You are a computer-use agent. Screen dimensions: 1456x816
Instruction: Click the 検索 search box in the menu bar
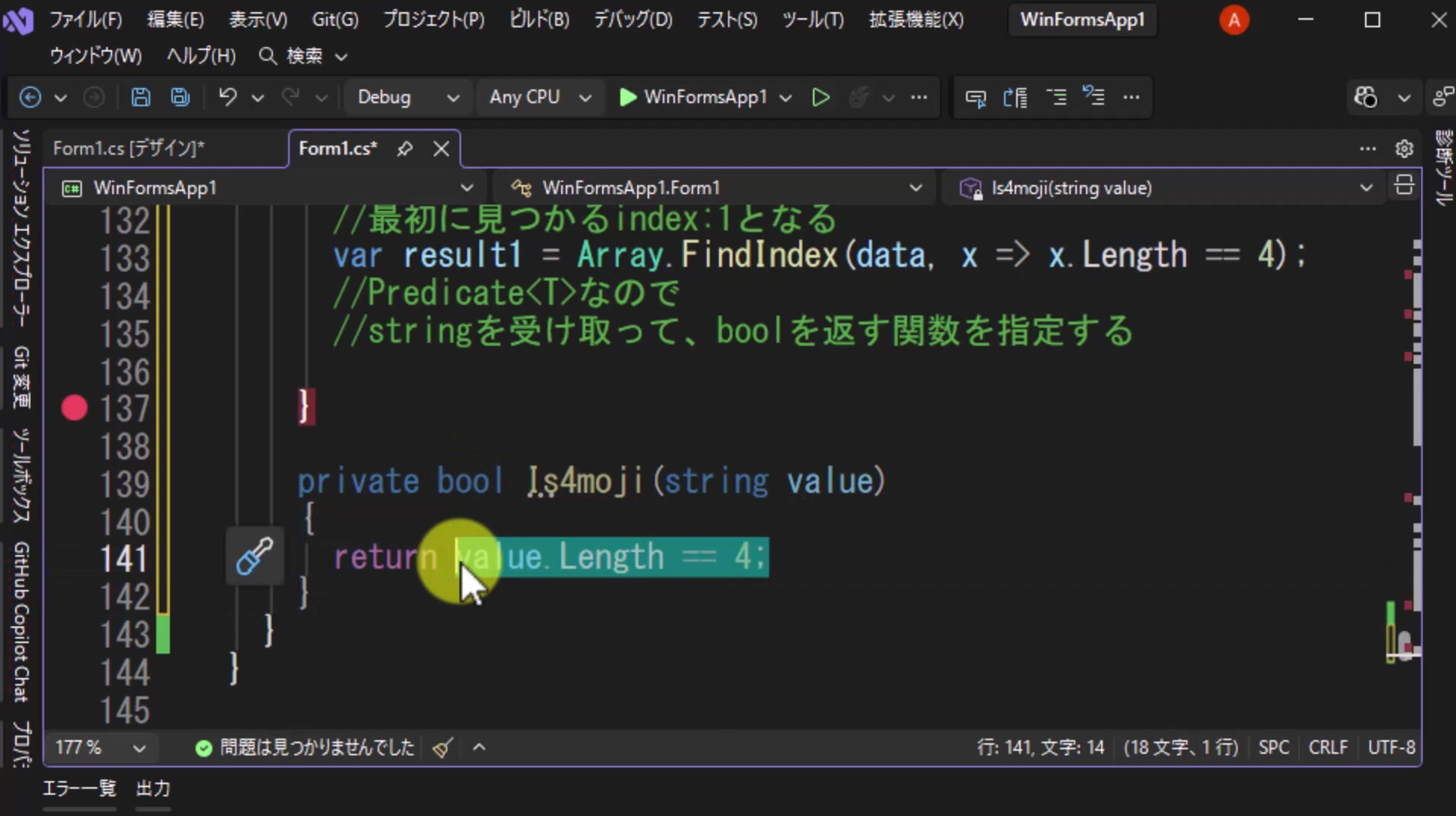[x=303, y=56]
